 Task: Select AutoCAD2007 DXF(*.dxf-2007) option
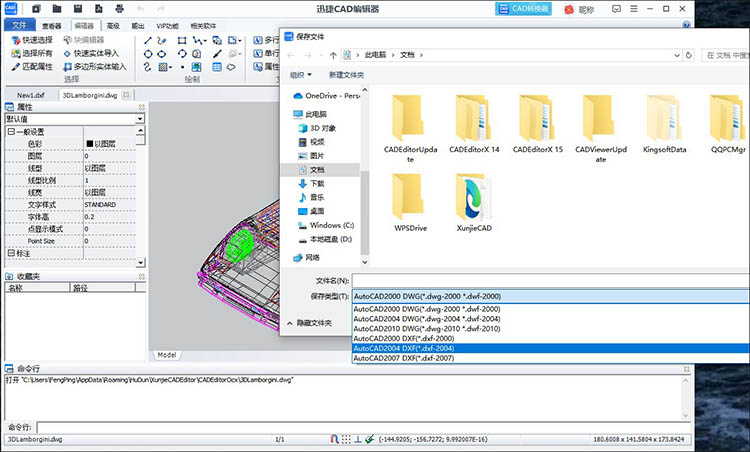click(x=550, y=358)
